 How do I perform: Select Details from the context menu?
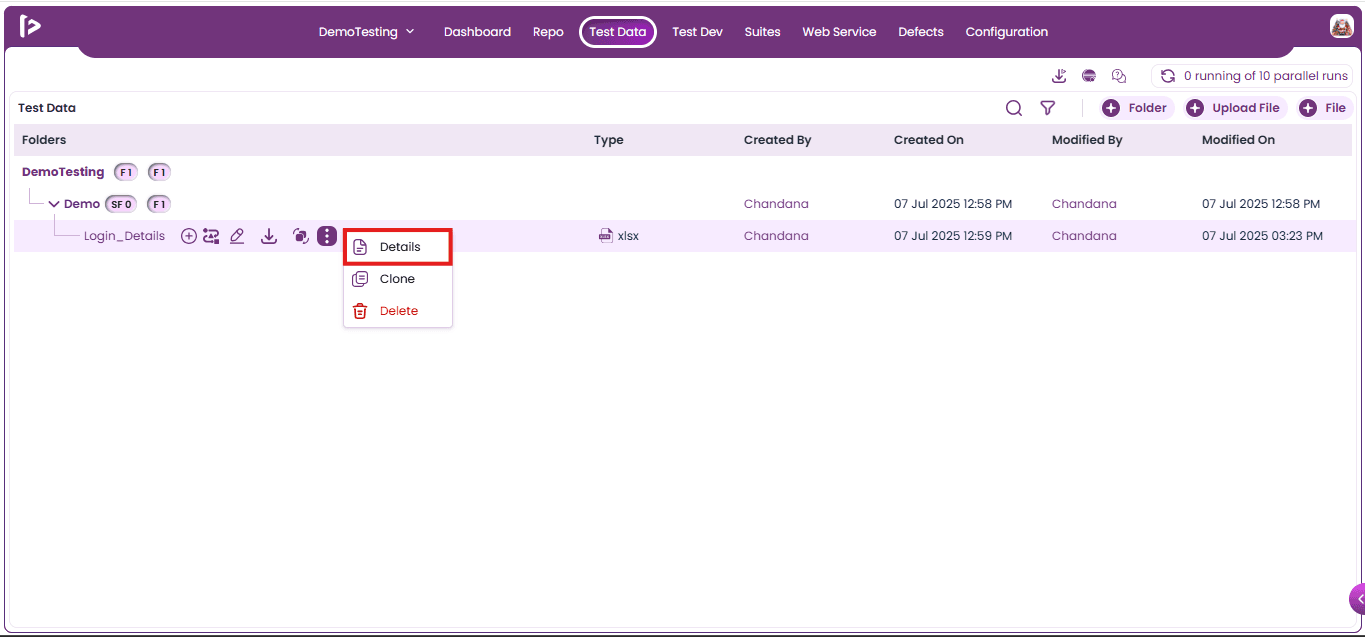point(398,247)
